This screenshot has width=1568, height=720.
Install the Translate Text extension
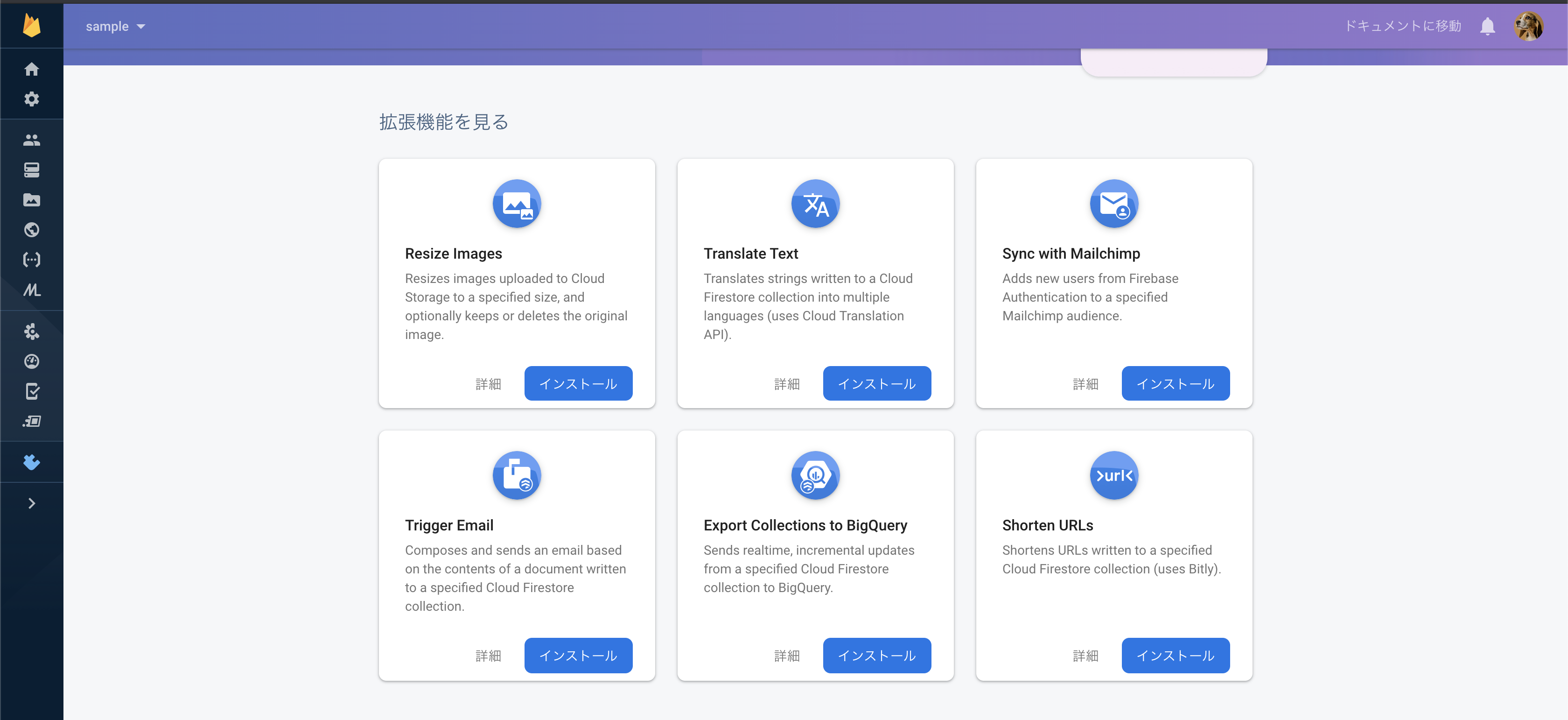[x=876, y=383]
